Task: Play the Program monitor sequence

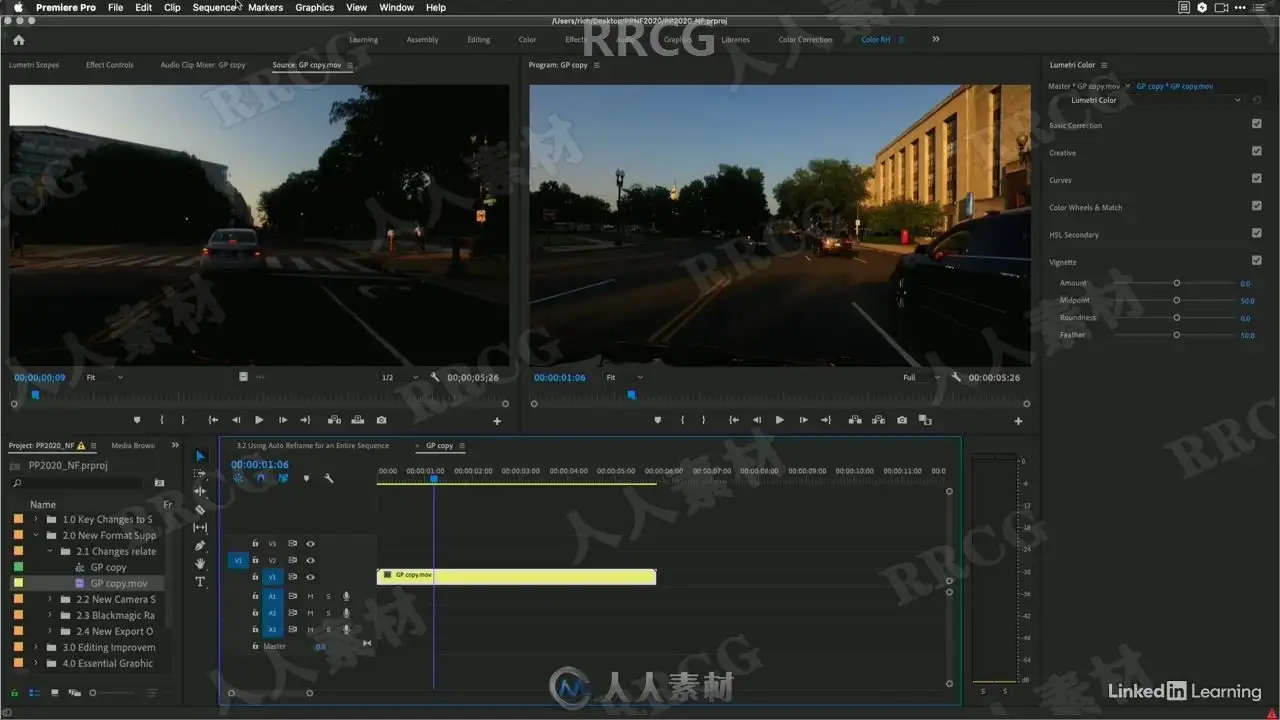Action: click(779, 420)
